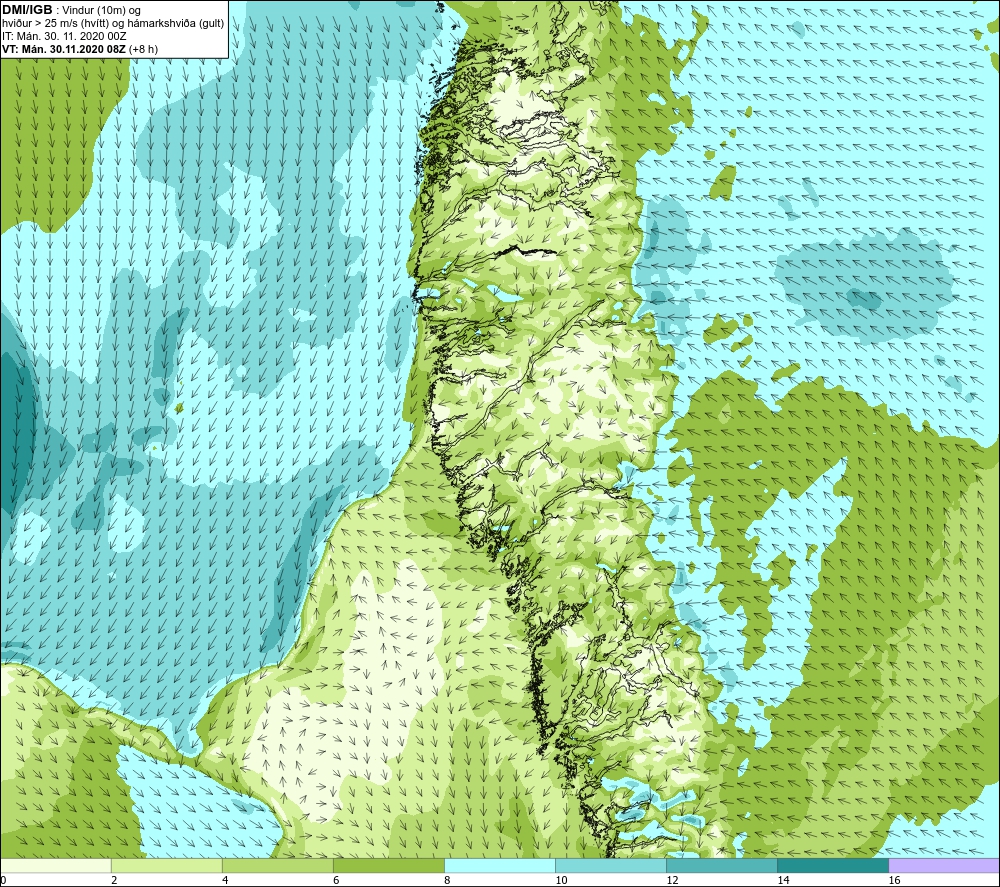Click the 'Vindur (10m) og' text

(101, 11)
